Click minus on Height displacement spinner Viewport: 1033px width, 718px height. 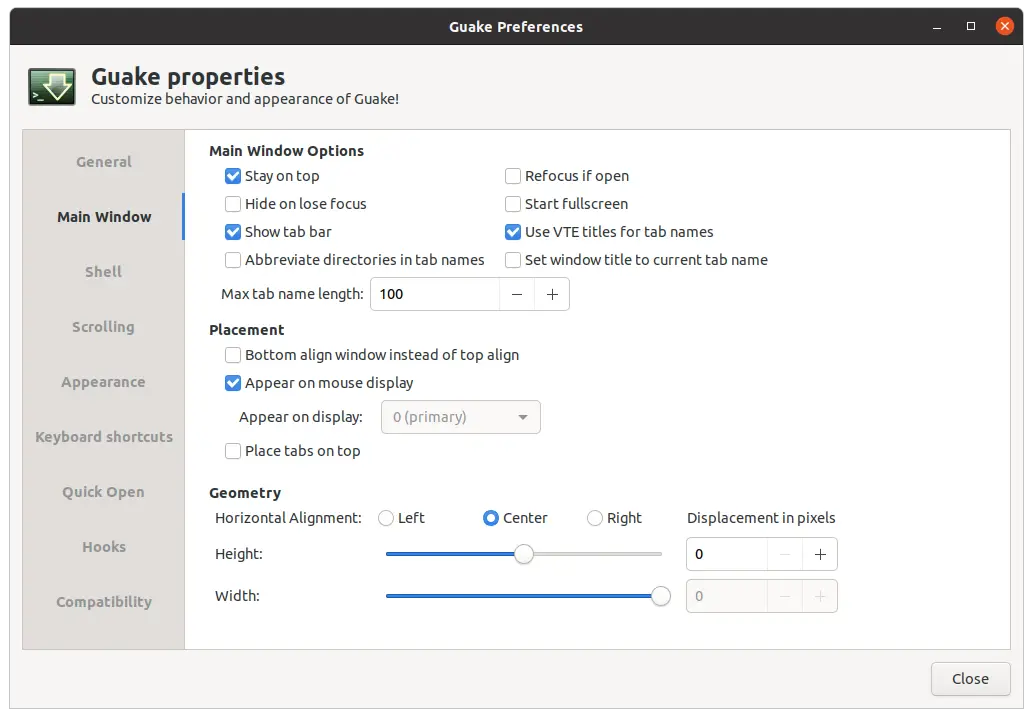pyautogui.click(x=785, y=555)
